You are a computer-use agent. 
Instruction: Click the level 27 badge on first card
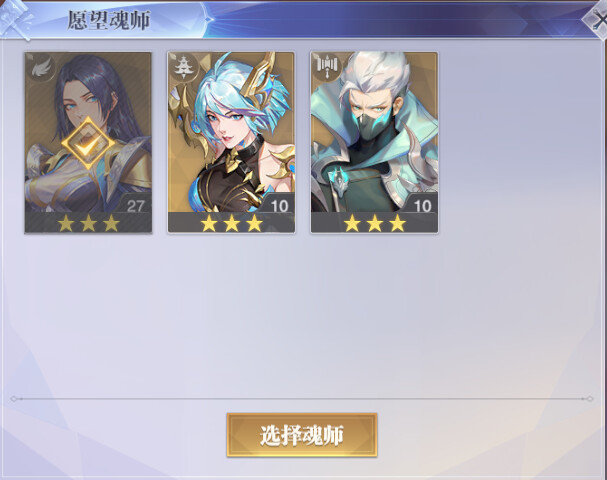coord(135,206)
